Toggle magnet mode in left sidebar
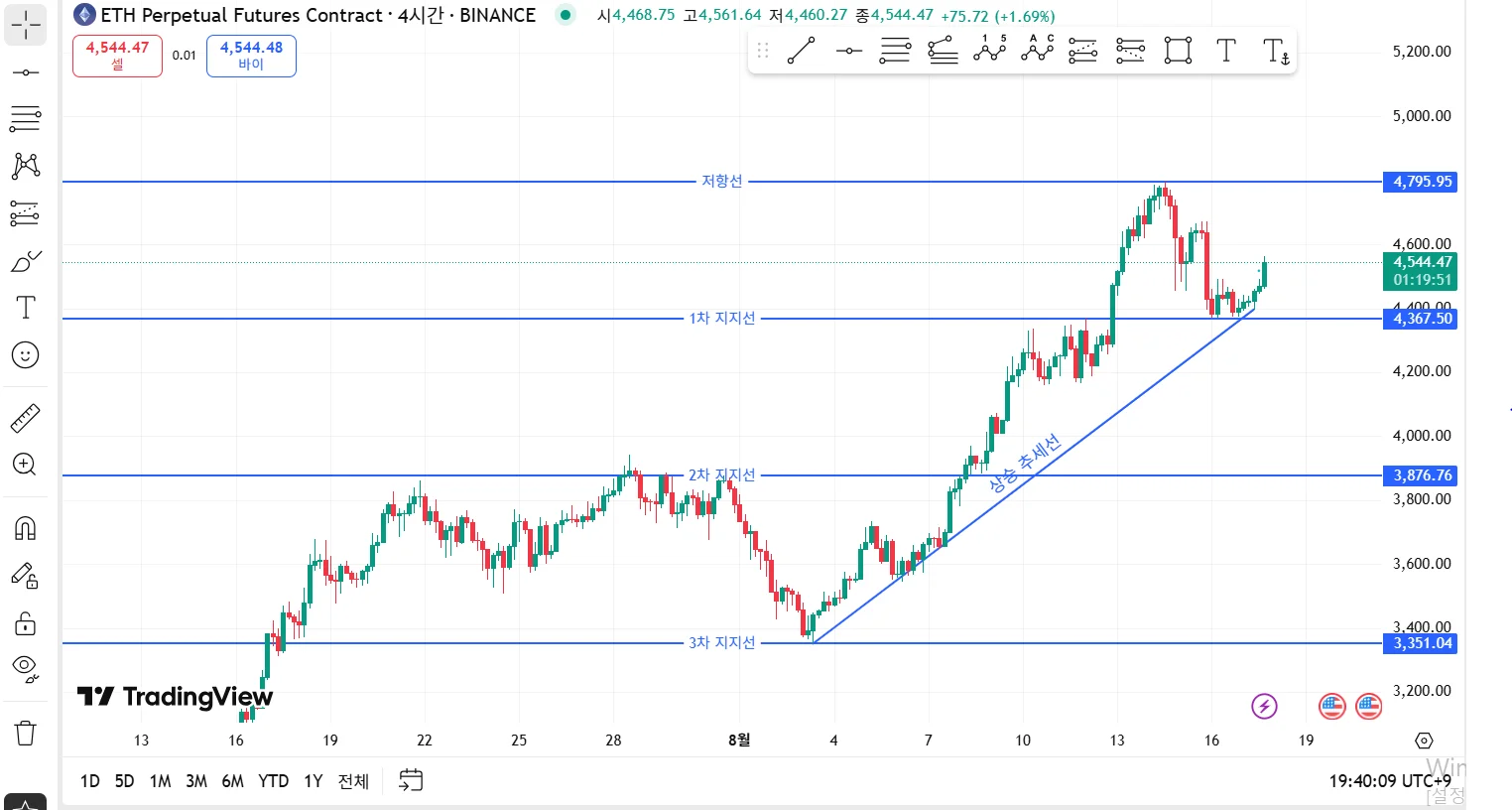Viewport: 1512px width, 810px height. [x=25, y=528]
